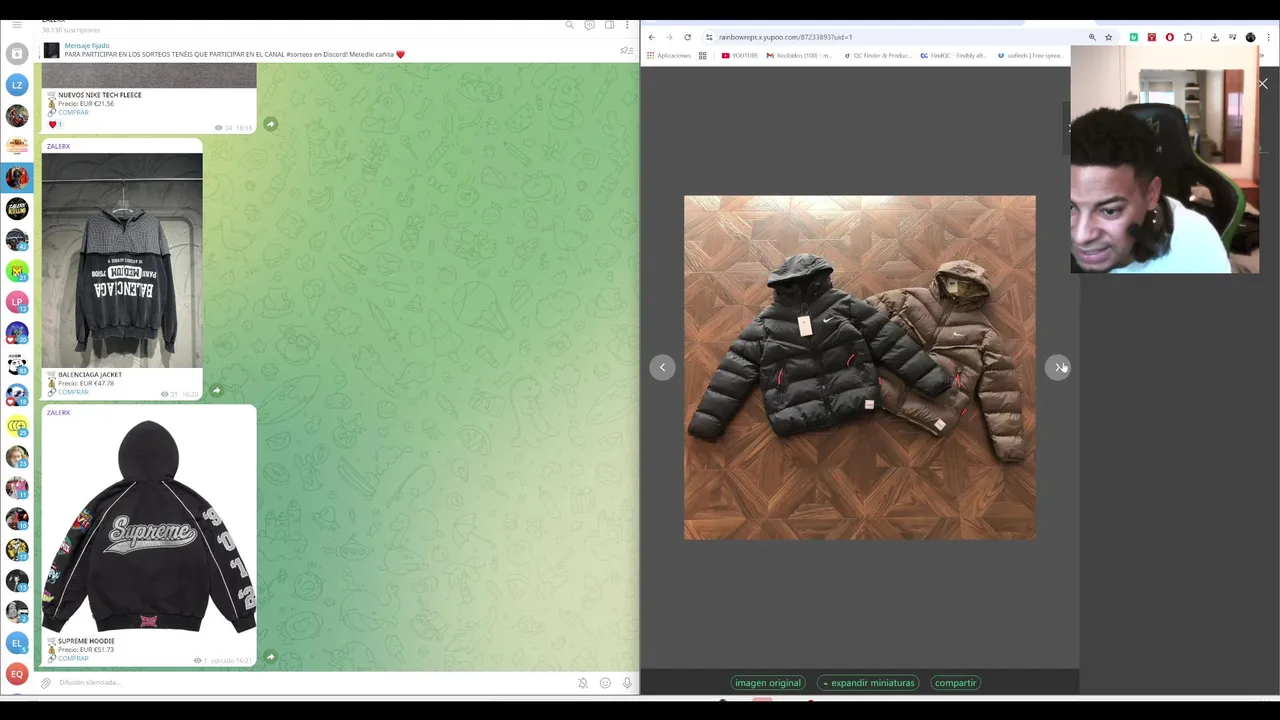Open the FindQC bookmark

click(x=954, y=56)
